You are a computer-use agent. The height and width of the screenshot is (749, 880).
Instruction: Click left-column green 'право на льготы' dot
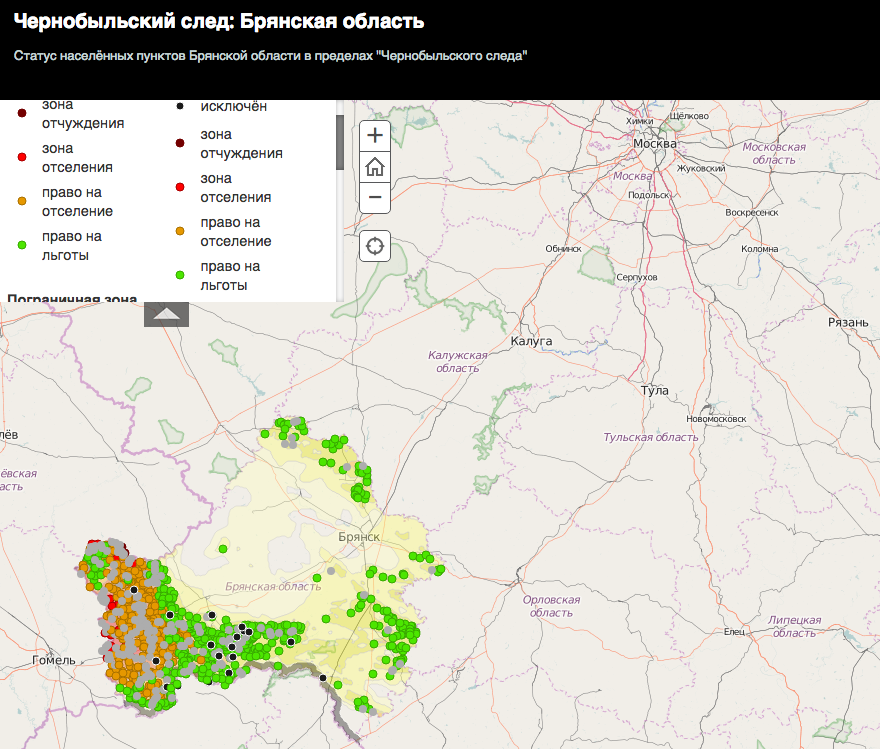tap(22, 245)
